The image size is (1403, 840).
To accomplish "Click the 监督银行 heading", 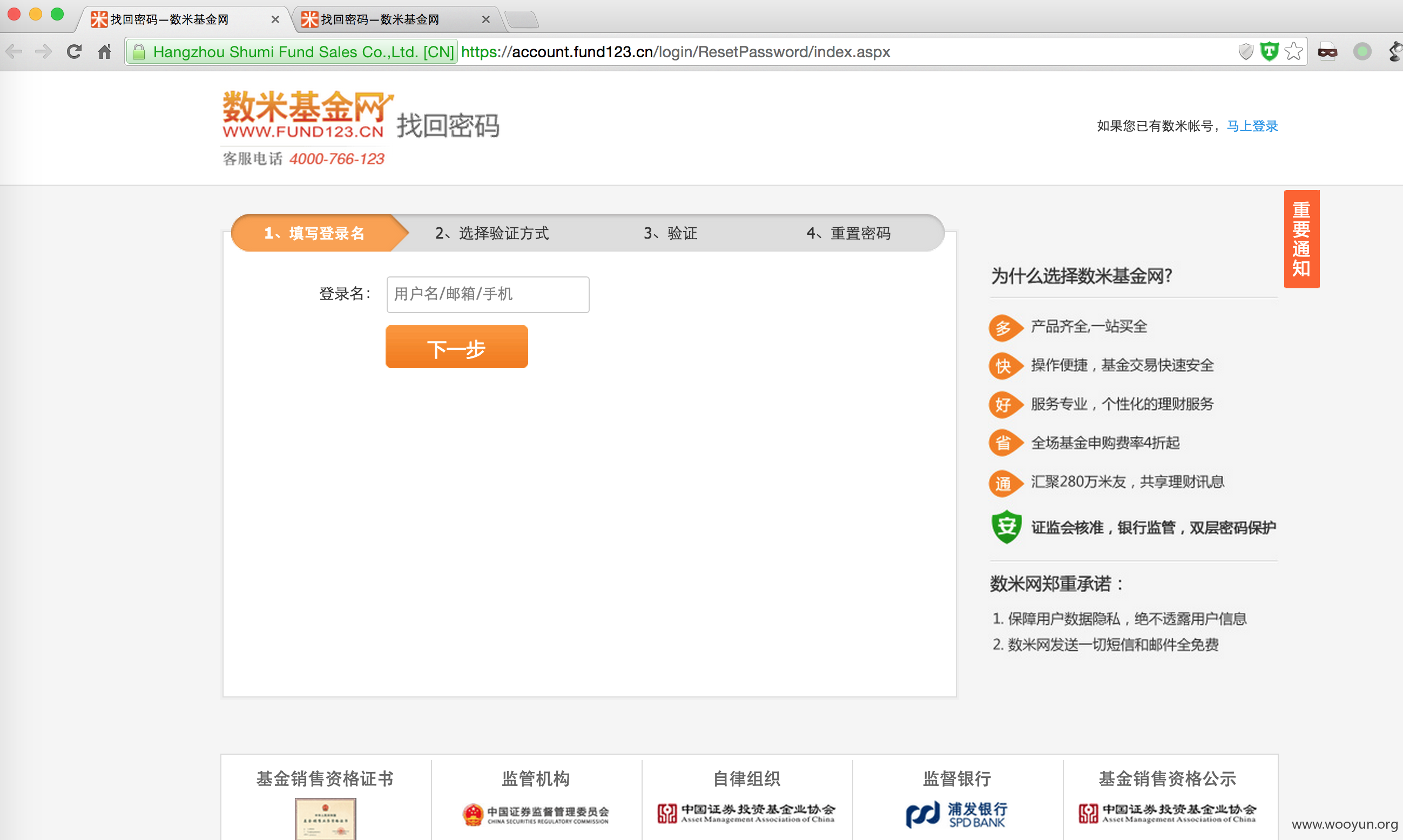I will (x=957, y=779).
